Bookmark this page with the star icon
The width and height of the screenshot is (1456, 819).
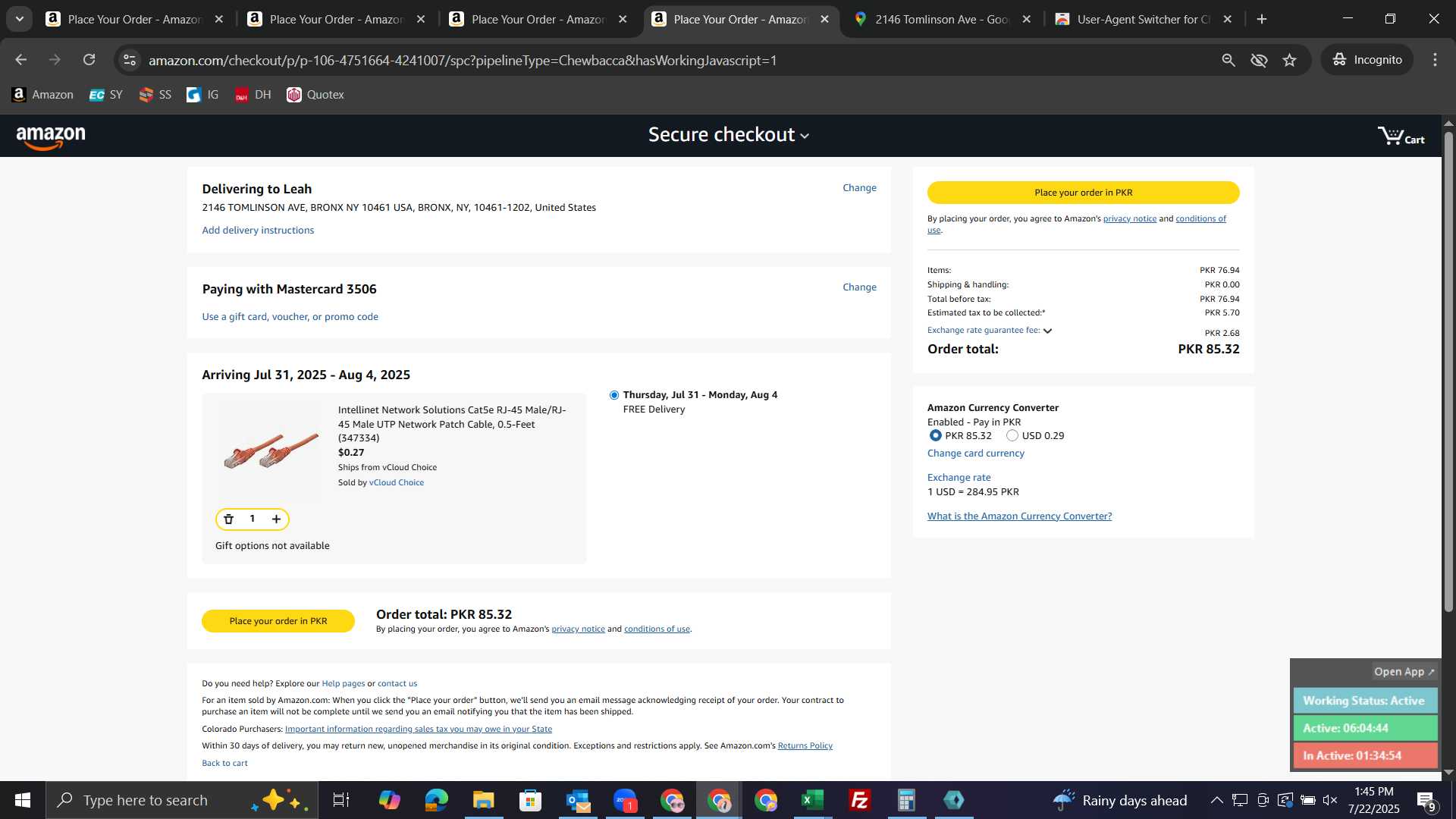1290,60
